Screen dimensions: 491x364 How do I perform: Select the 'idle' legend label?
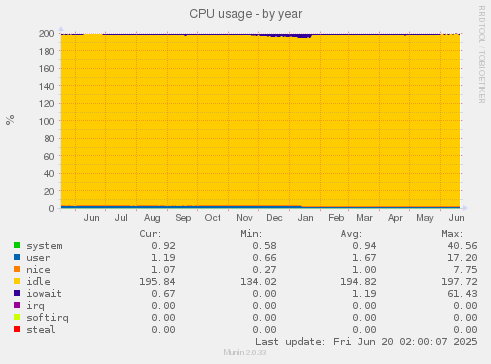(x=38, y=282)
